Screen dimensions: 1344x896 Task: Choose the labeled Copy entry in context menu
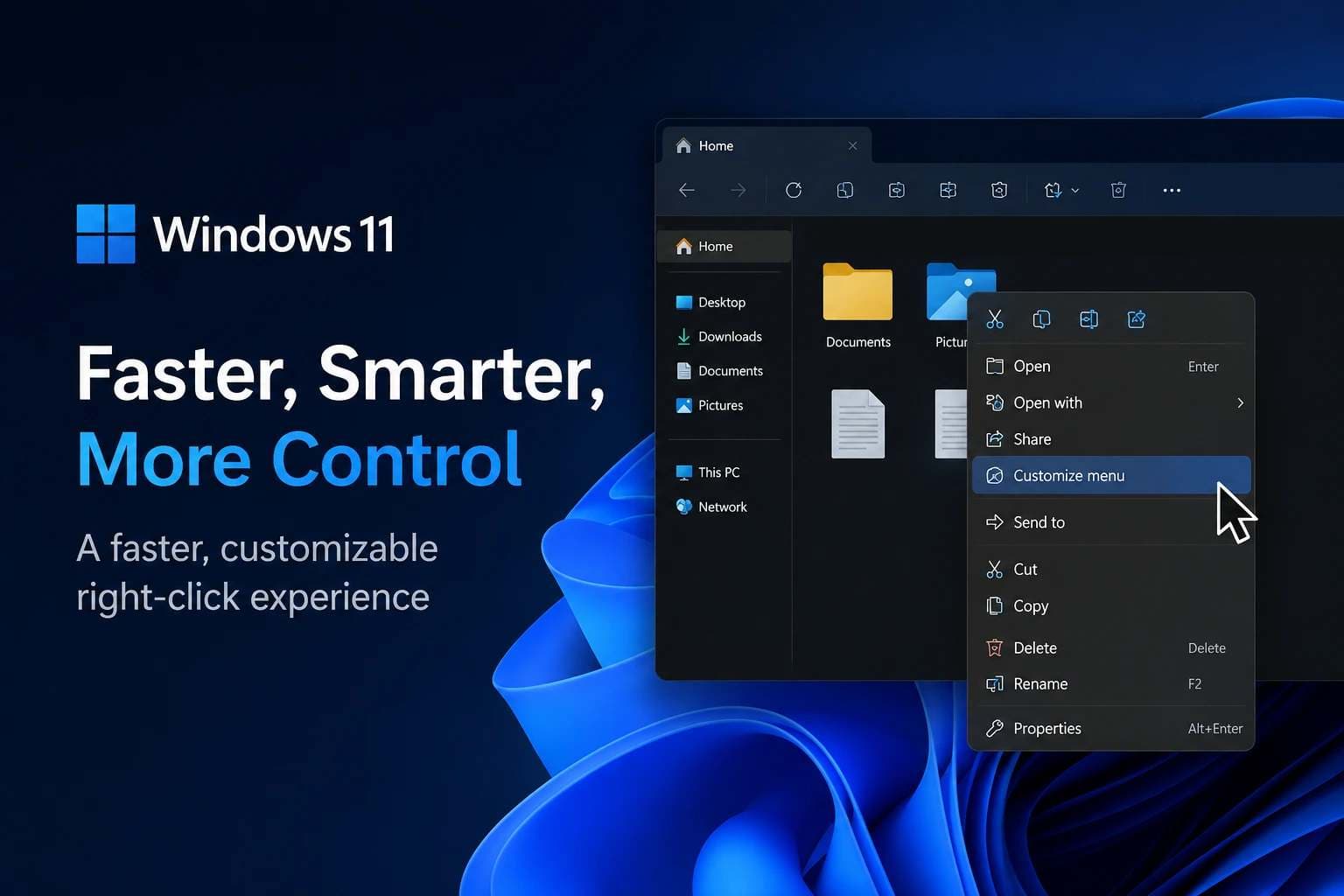[1111, 605]
